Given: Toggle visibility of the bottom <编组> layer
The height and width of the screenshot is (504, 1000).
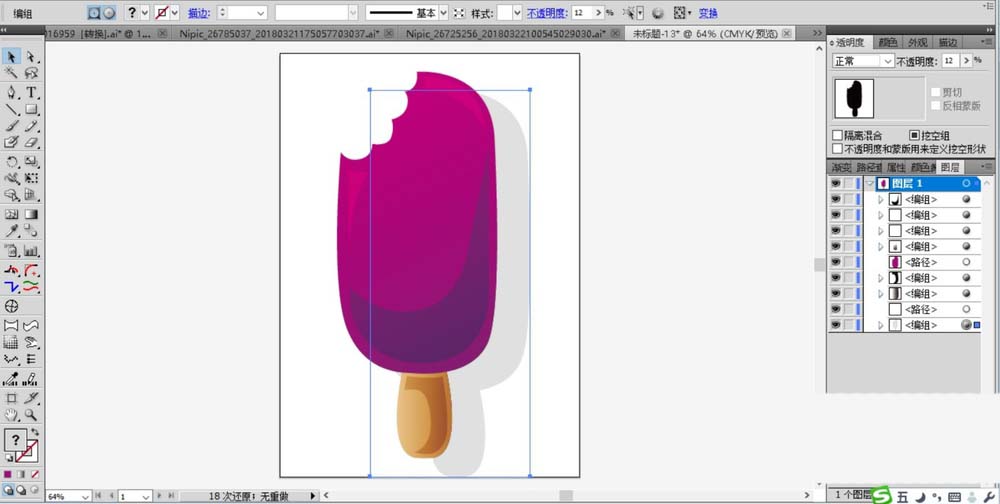Looking at the screenshot, I should click(x=835, y=325).
